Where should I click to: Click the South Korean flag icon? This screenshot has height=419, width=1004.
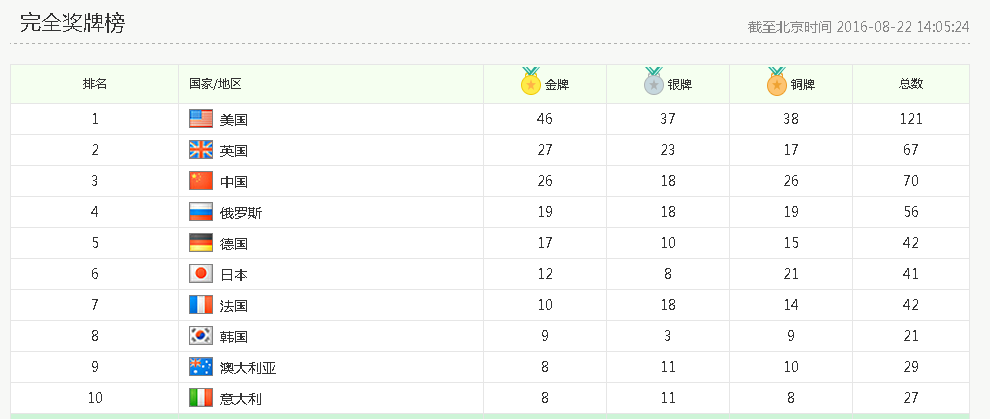point(201,336)
